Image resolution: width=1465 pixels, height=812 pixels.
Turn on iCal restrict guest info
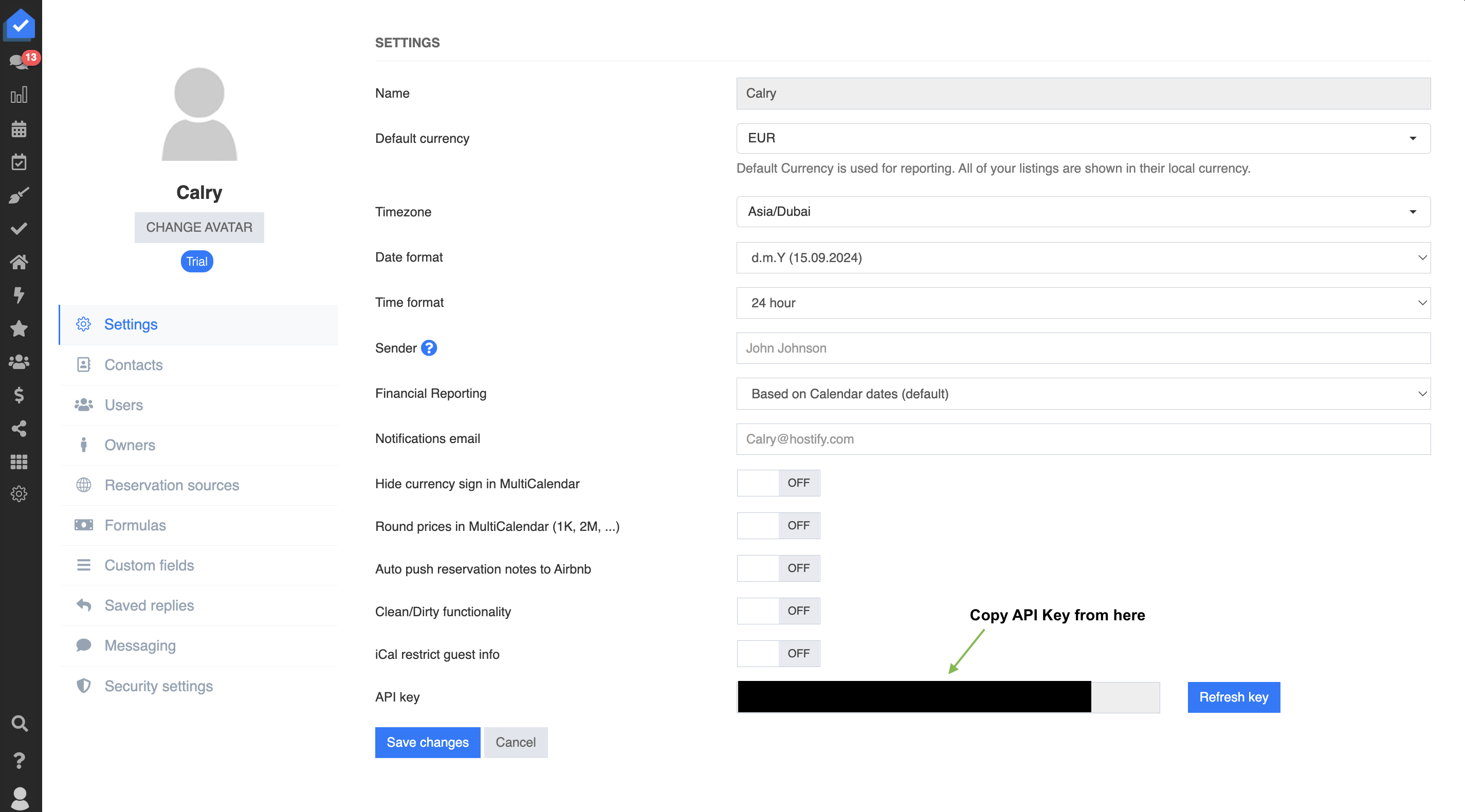[x=778, y=653]
